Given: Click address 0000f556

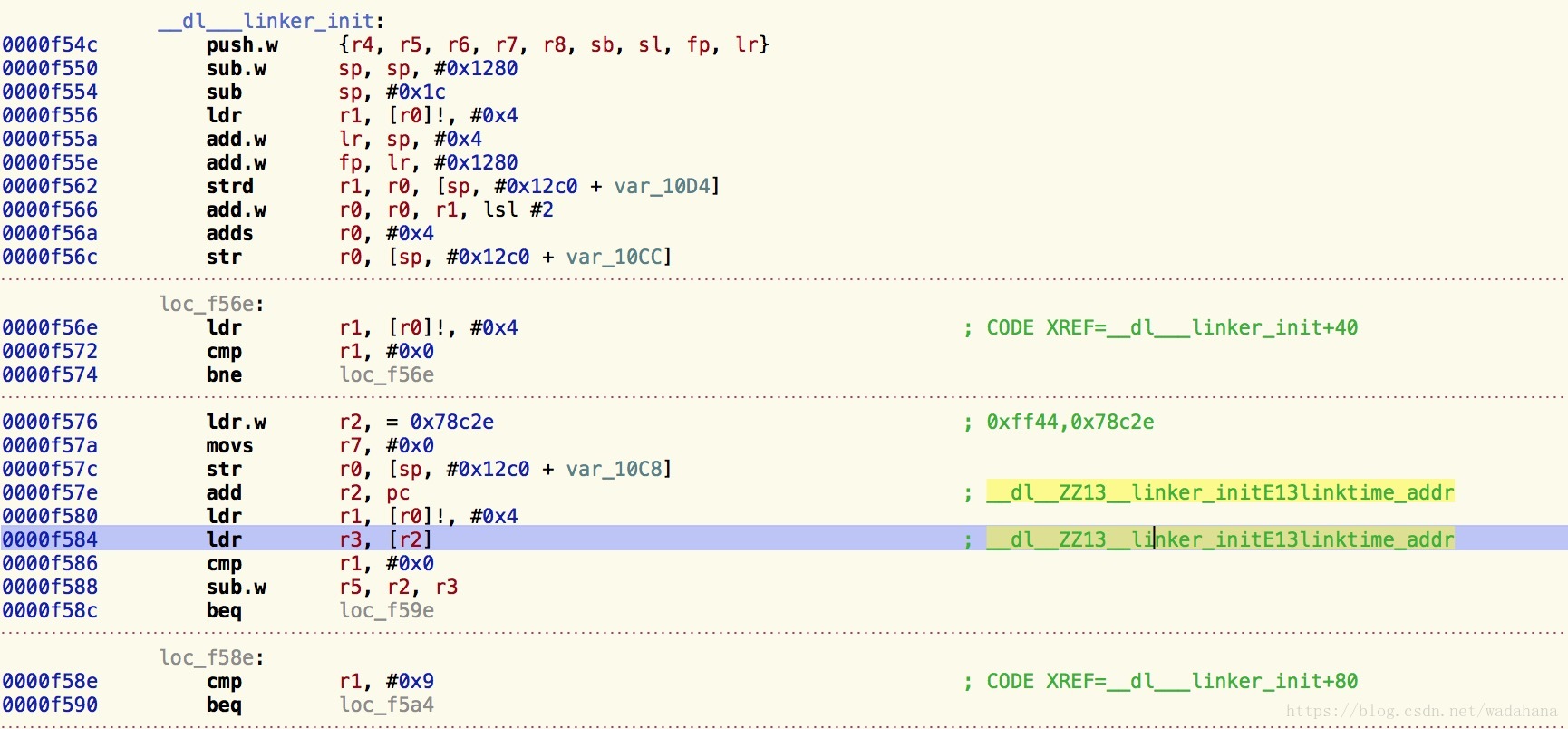Looking at the screenshot, I should point(50,115).
